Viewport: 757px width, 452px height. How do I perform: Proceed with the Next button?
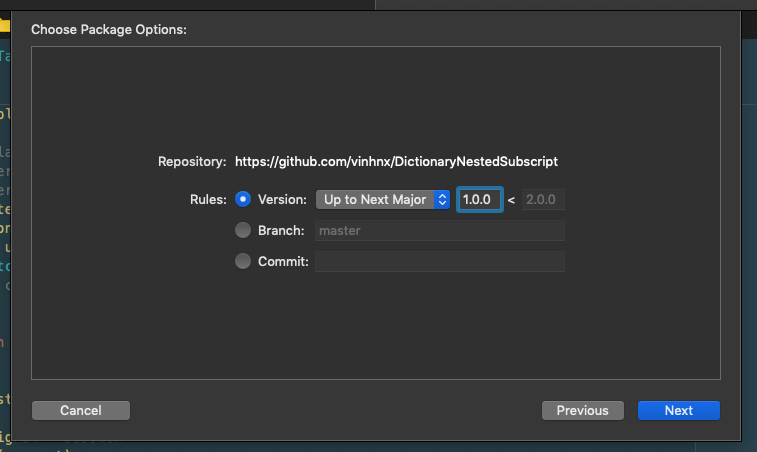[679, 410]
